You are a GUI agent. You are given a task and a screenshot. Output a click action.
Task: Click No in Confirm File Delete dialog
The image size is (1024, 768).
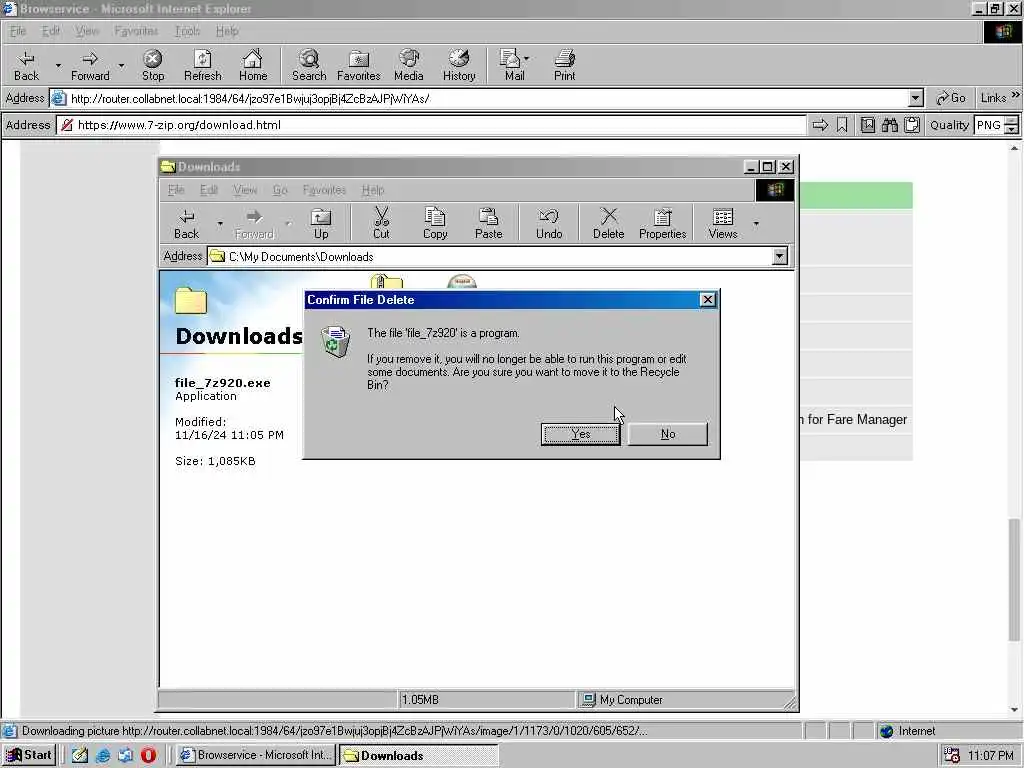click(x=667, y=434)
